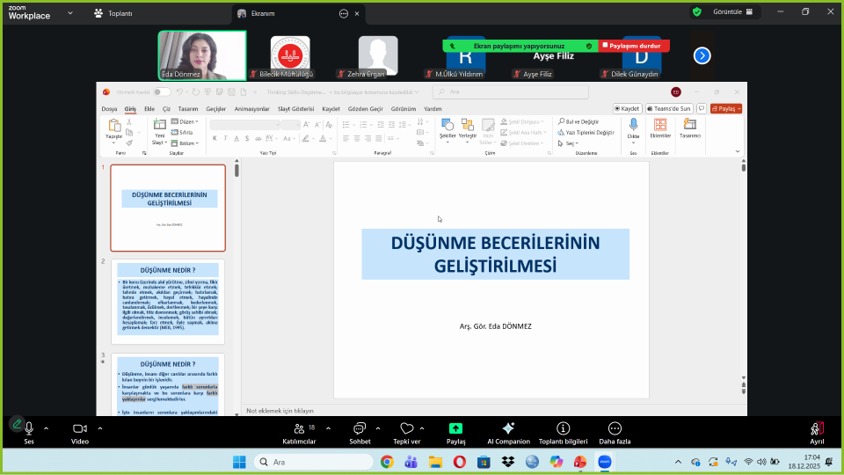The width and height of the screenshot is (844, 475).
Task: Open the Zoom Workplace menu arrow
Action: (x=71, y=13)
